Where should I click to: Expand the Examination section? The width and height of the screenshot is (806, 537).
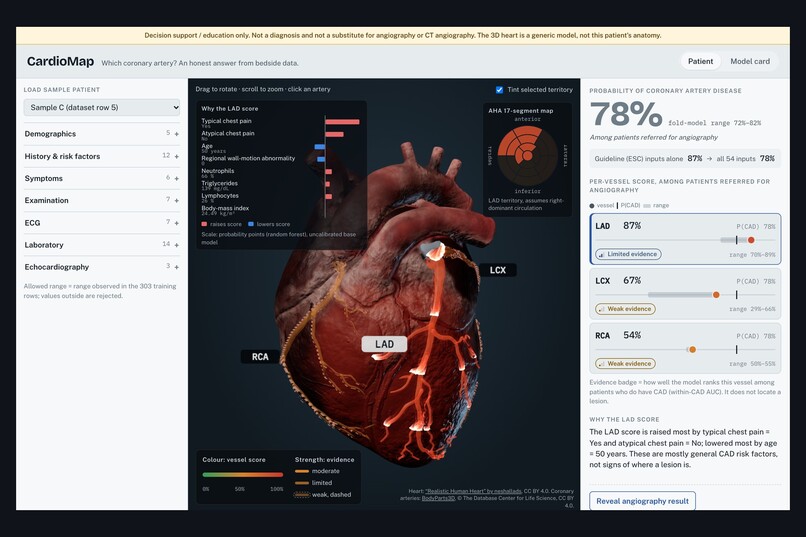pyautogui.click(x=102, y=200)
